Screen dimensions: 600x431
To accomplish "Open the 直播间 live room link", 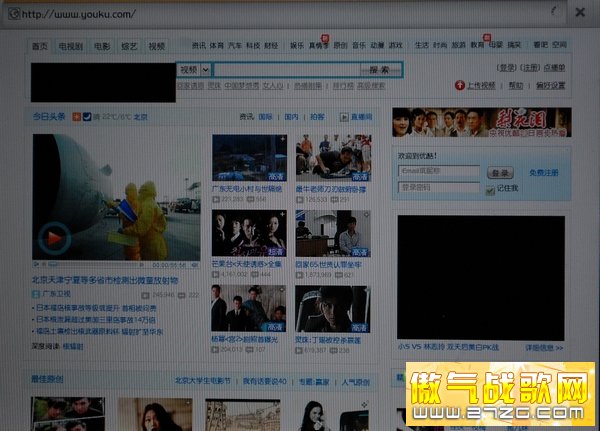I will (361, 117).
